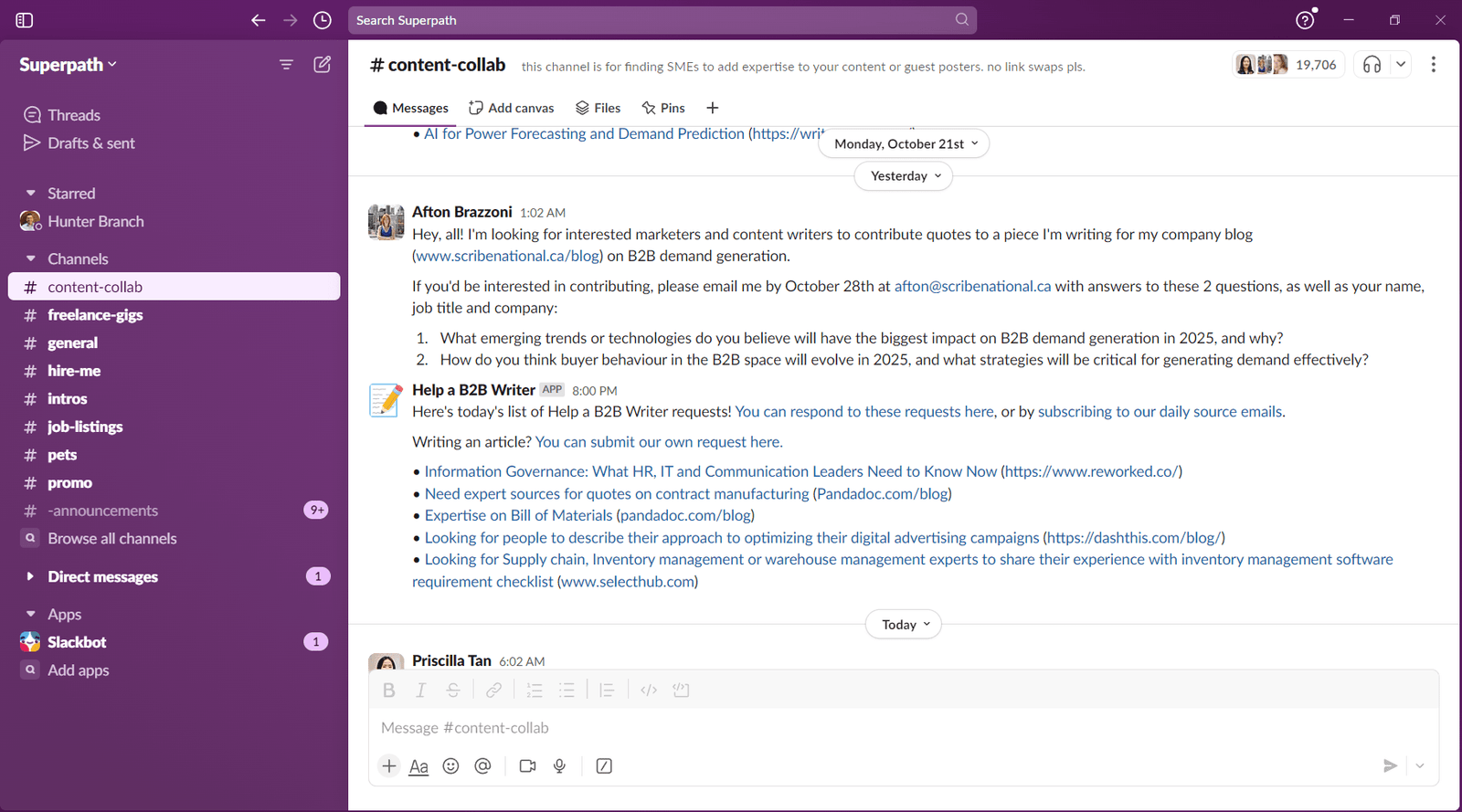Insert a blockquote
This screenshot has width=1462, height=812.
click(607, 691)
